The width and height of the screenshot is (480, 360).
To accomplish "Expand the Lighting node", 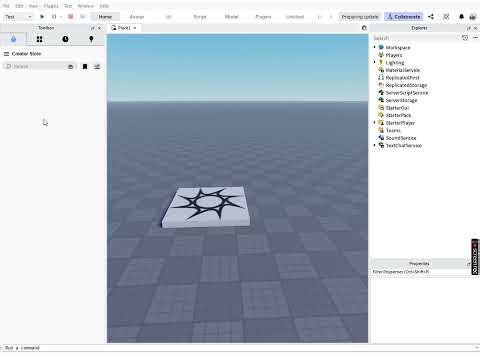I will coord(375,62).
